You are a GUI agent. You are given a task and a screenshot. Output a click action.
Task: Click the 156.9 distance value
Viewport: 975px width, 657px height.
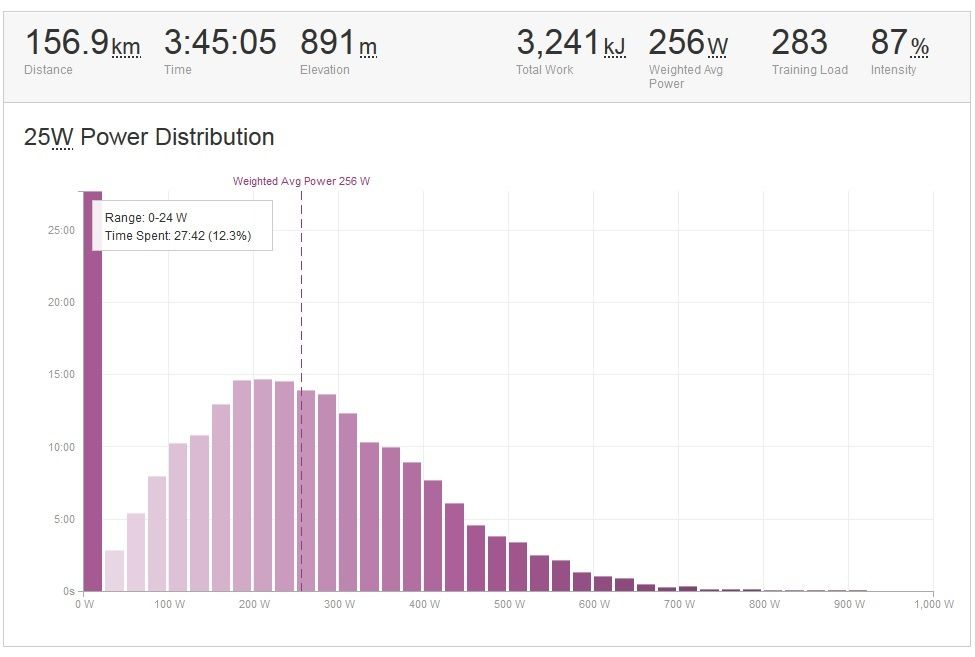click(x=66, y=43)
